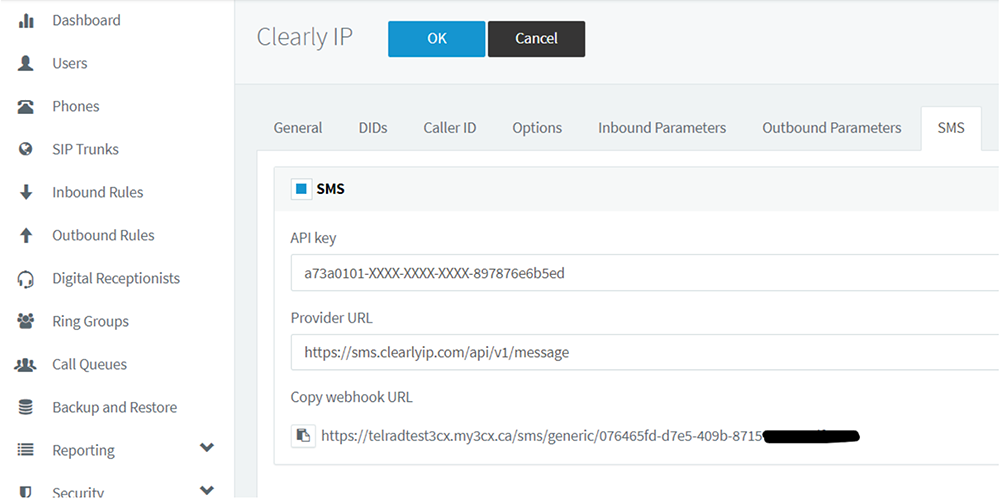Open the Options tab
The image size is (1000, 498).
(x=537, y=128)
